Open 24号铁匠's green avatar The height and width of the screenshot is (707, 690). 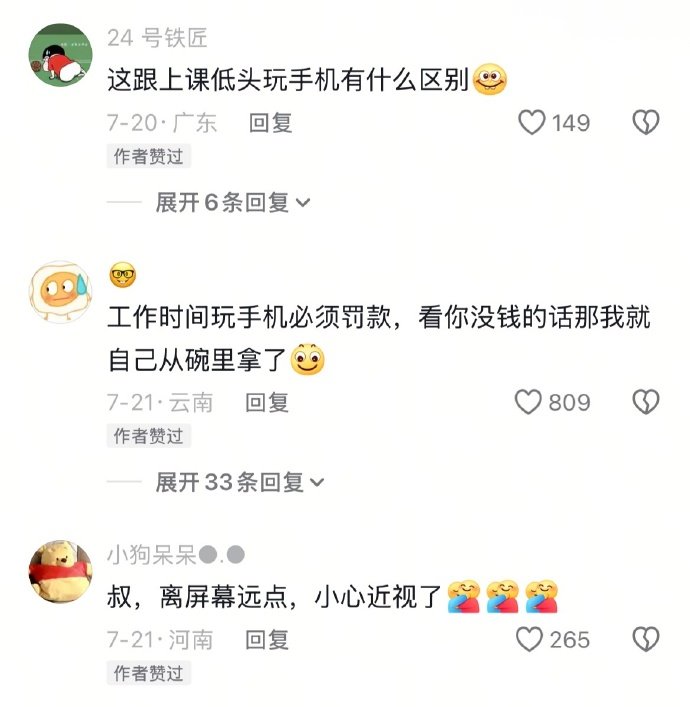[x=61, y=55]
